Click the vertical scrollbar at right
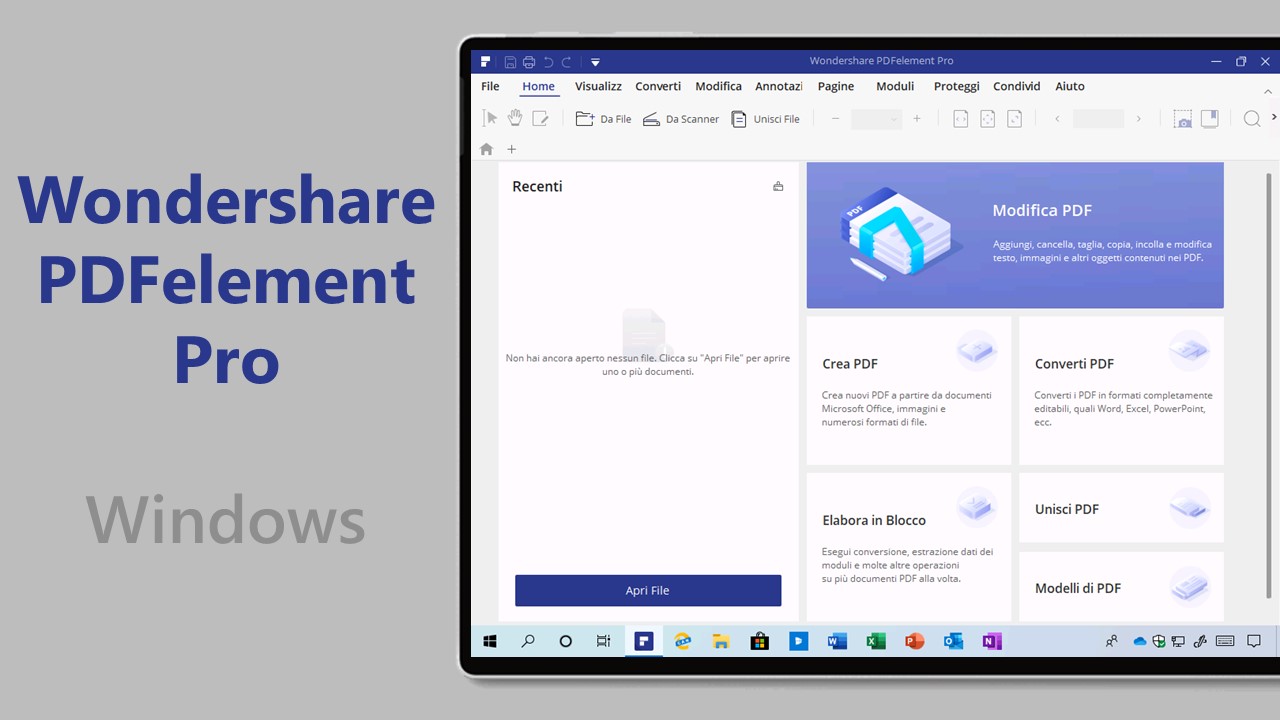The width and height of the screenshot is (1280, 720). pos(1270,385)
